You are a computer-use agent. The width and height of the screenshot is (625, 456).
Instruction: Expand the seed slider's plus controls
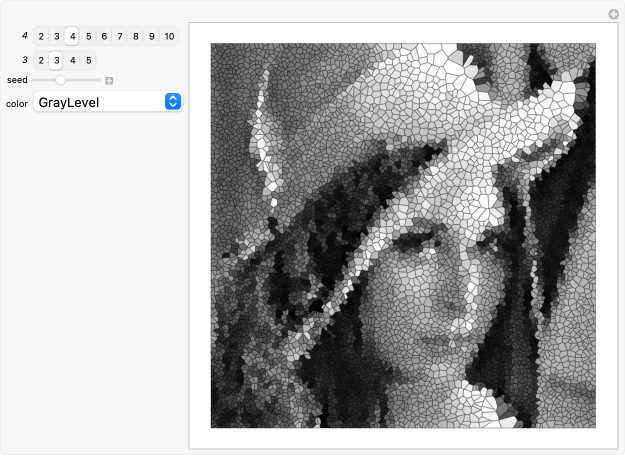[x=109, y=80]
